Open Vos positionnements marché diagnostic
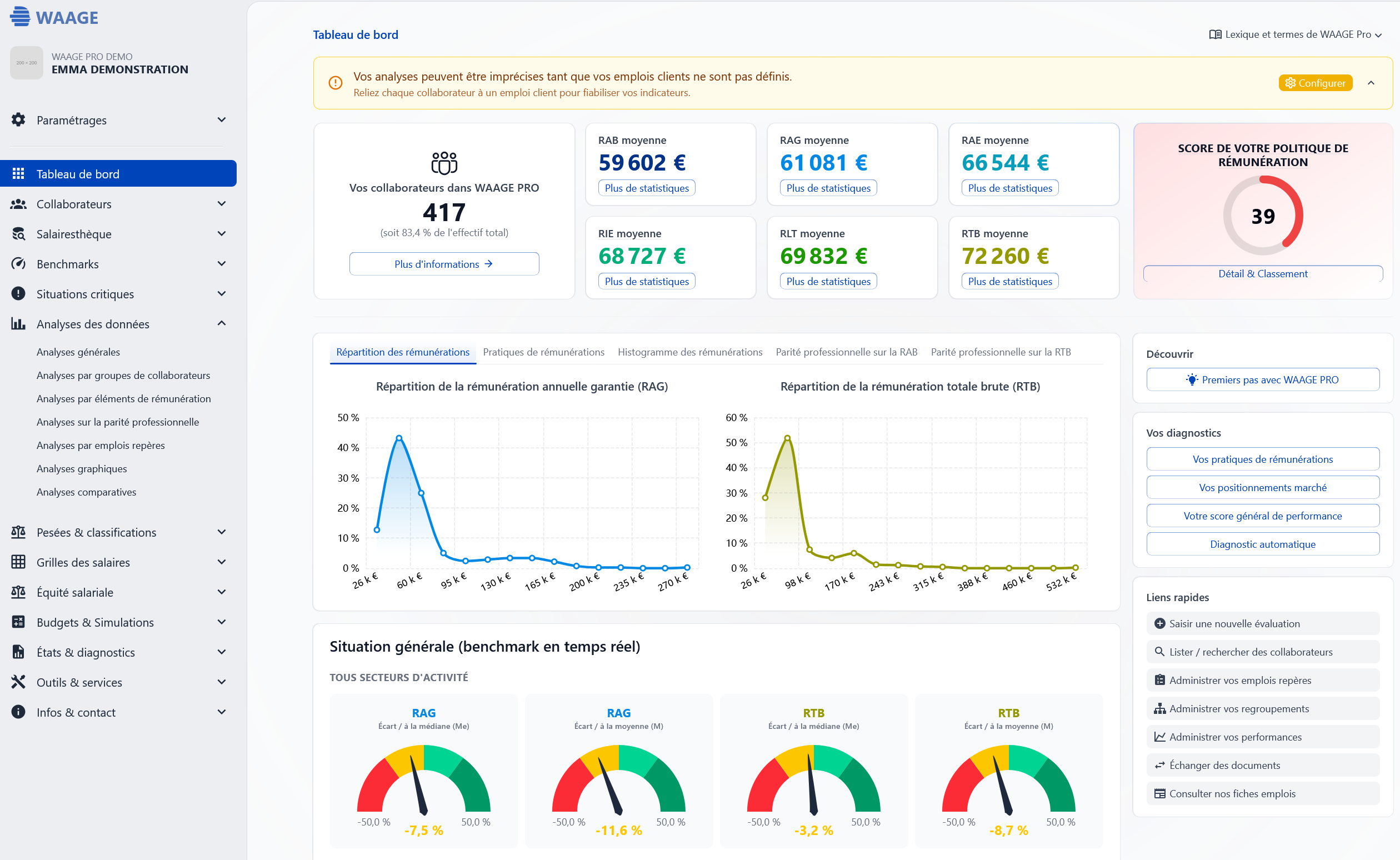This screenshot has height=860, width=1400. [x=1263, y=487]
